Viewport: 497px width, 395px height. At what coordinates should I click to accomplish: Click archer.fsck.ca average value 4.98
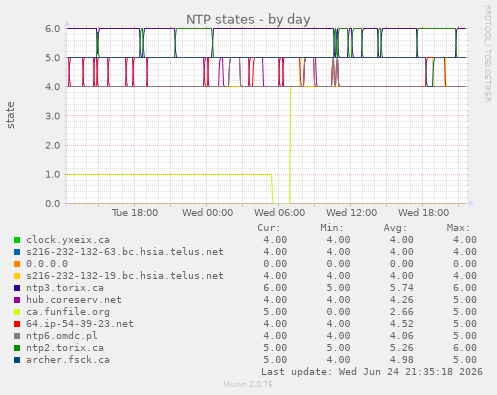402,360
